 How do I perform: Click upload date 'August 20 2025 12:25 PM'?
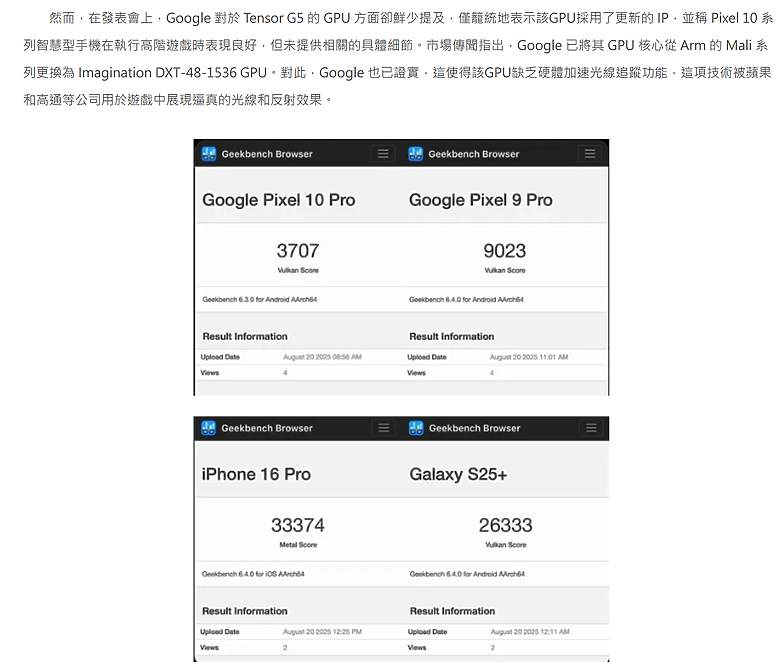(322, 632)
